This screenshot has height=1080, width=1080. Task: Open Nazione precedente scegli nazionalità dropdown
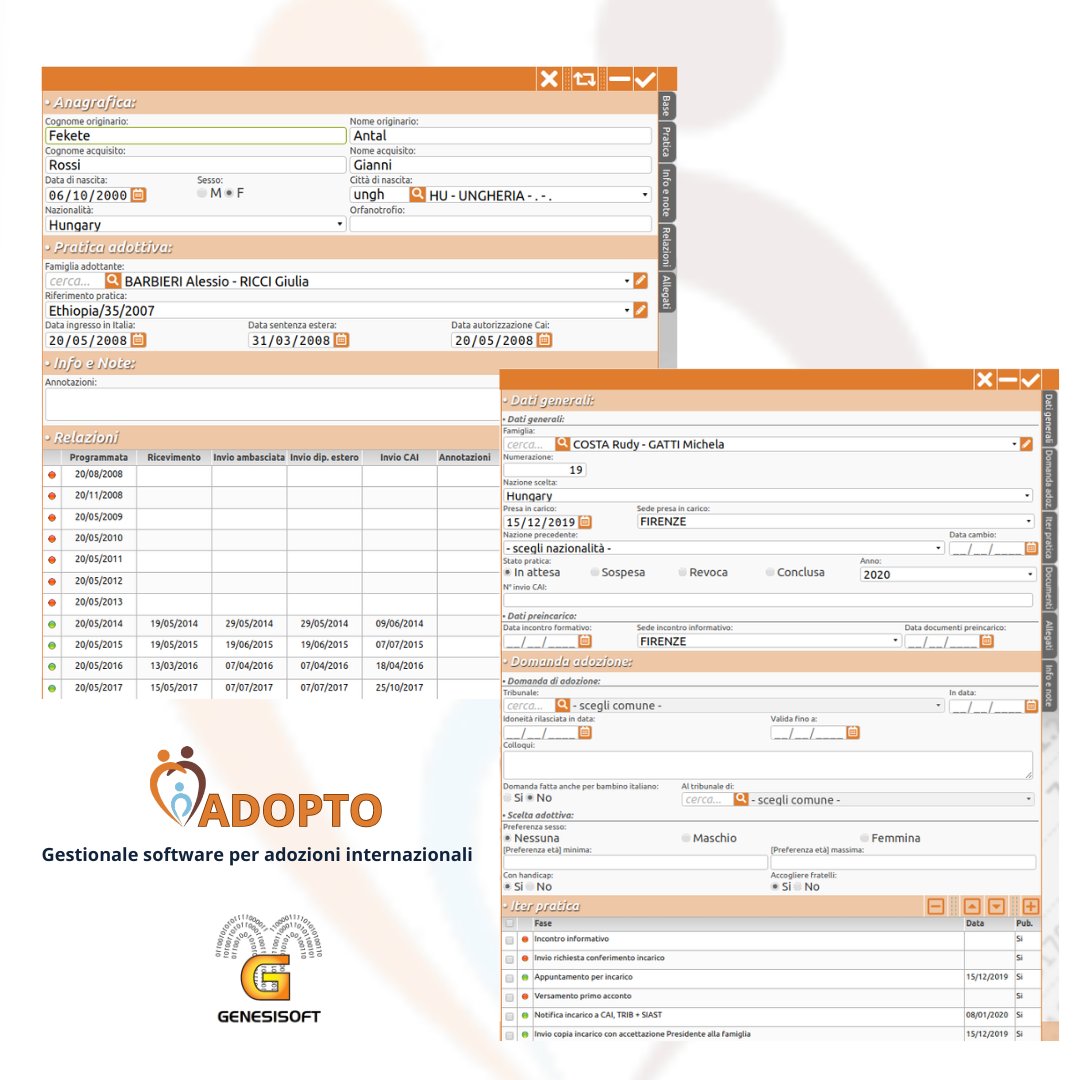[724, 548]
